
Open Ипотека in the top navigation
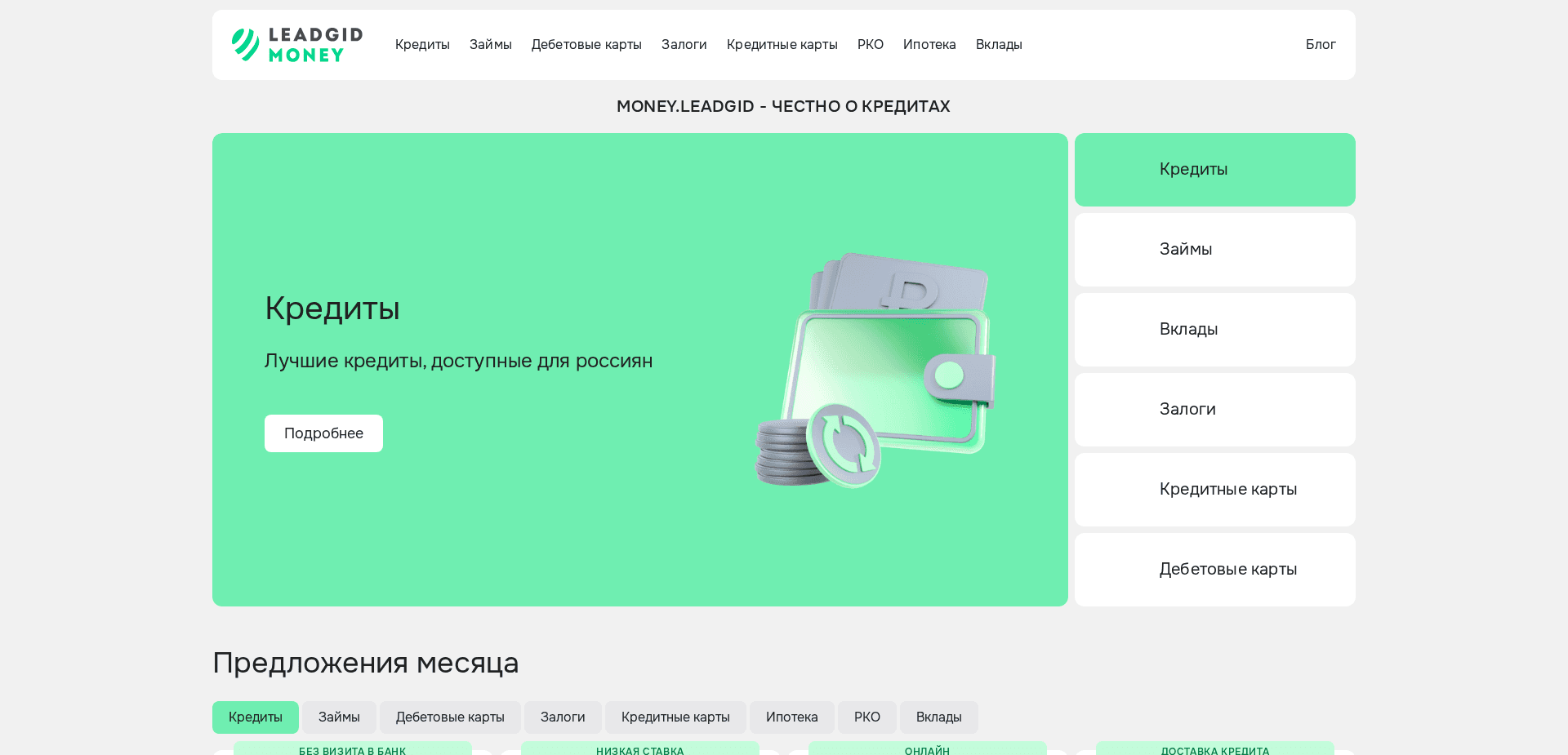coord(929,45)
